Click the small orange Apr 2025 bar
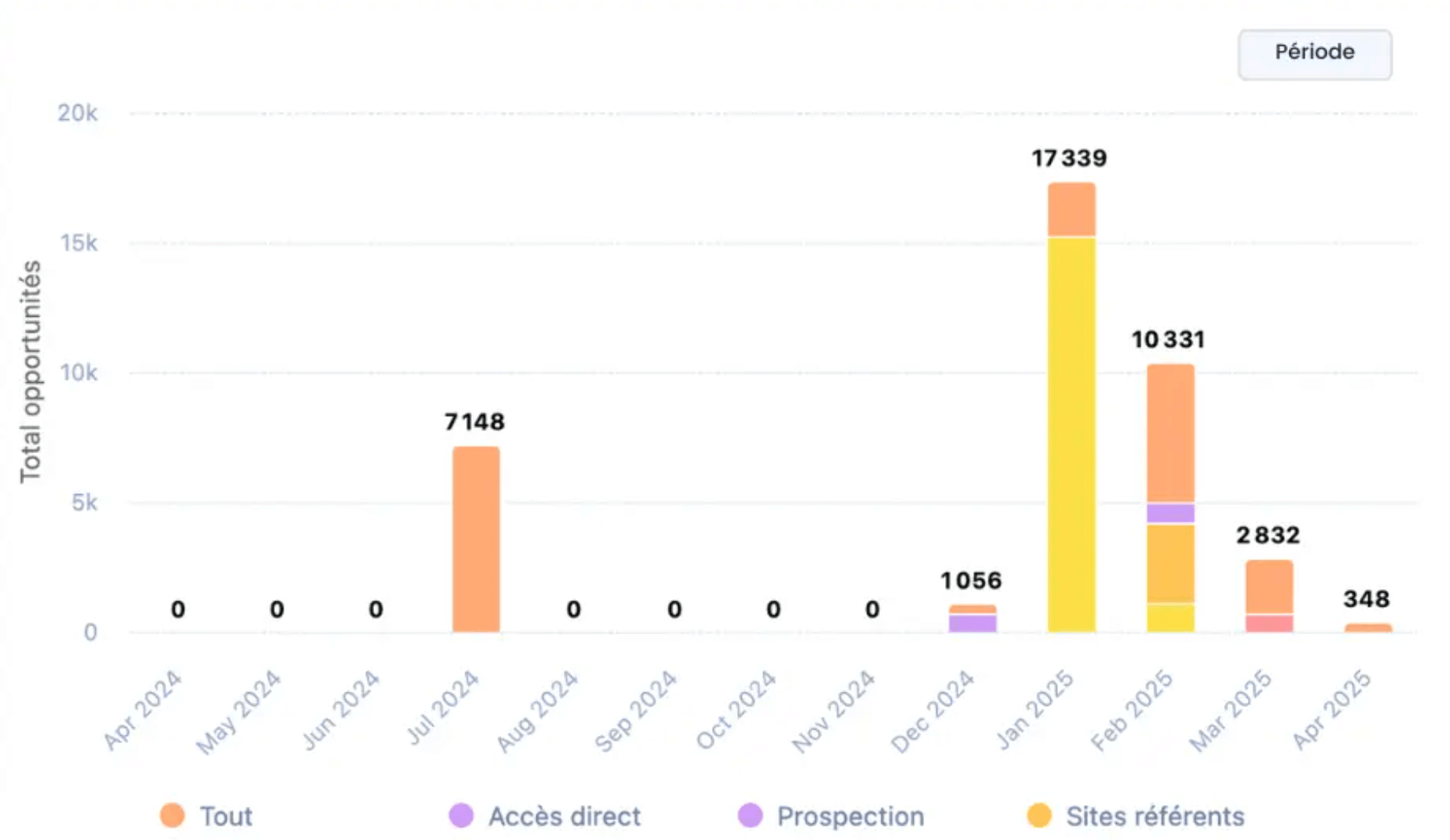Viewport: 1450px width, 840px height. [x=1368, y=627]
